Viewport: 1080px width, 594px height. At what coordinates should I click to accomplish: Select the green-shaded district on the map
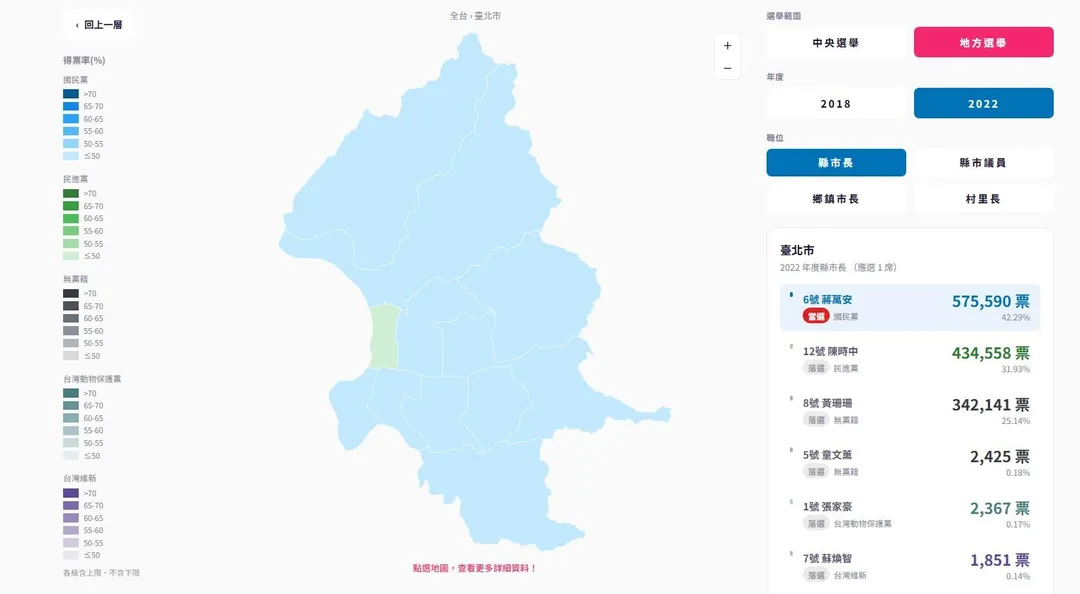click(385, 336)
